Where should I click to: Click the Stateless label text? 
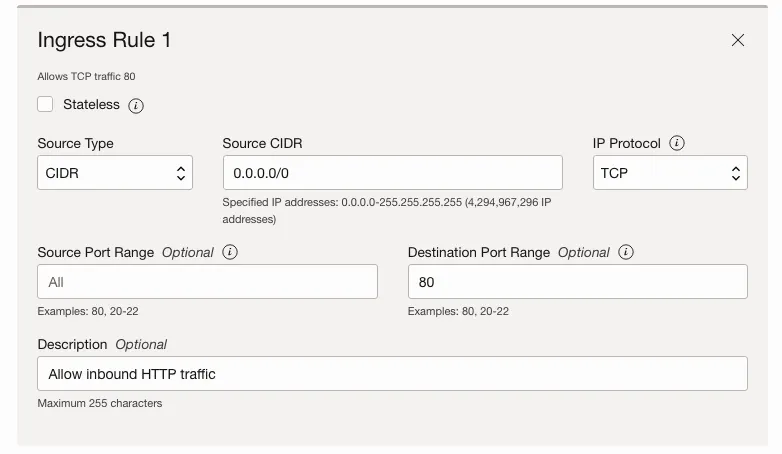click(91, 104)
